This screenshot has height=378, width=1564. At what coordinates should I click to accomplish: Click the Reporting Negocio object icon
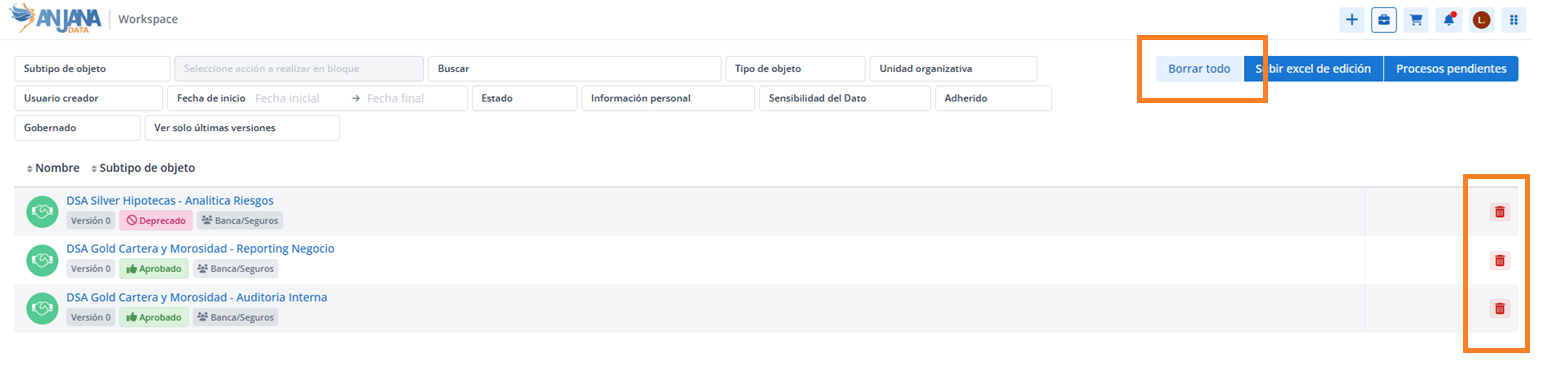coord(43,260)
